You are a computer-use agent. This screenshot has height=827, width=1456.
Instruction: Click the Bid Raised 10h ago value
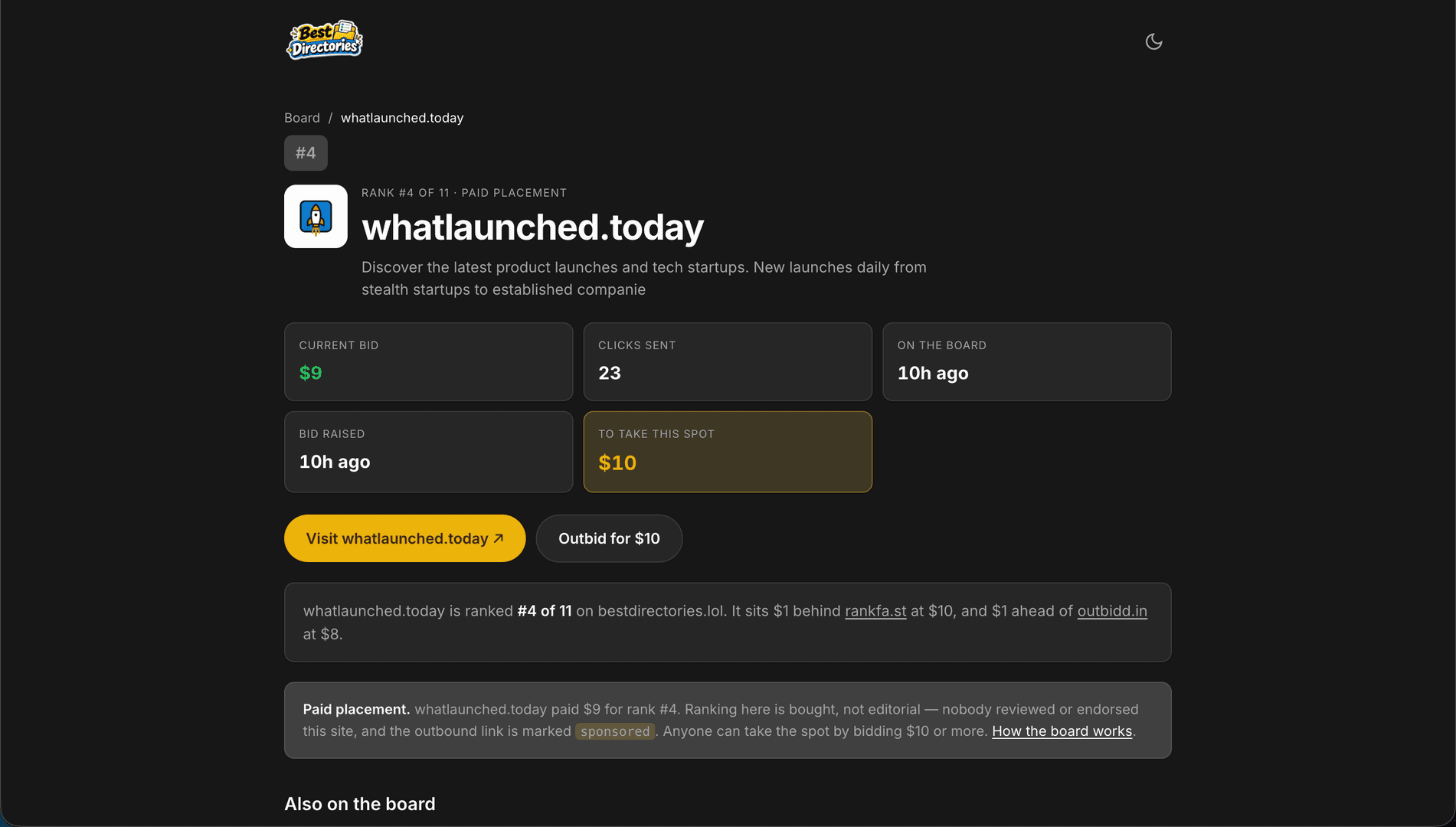tap(335, 462)
